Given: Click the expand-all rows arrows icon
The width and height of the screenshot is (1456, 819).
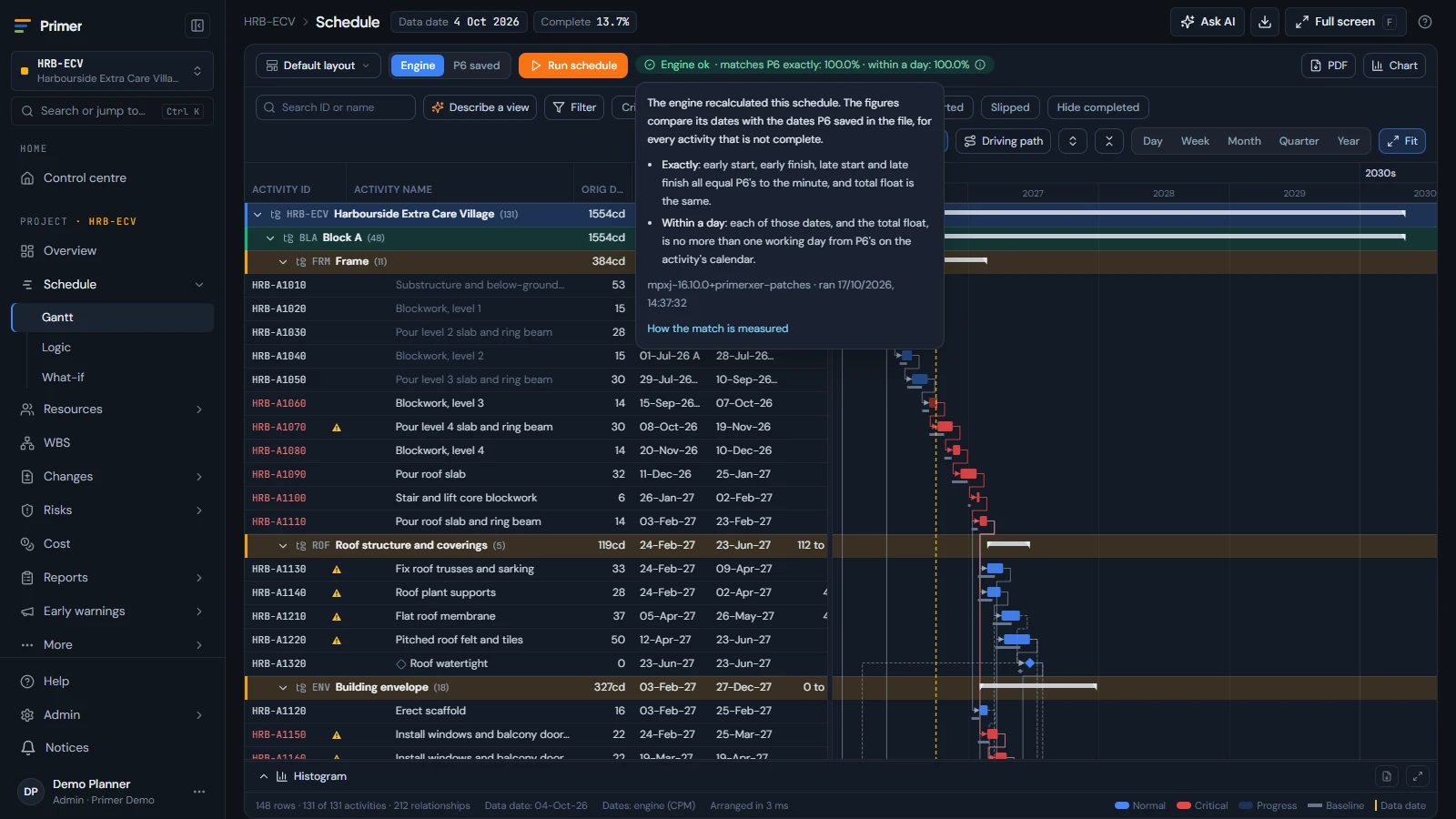Looking at the screenshot, I should coord(1073,141).
